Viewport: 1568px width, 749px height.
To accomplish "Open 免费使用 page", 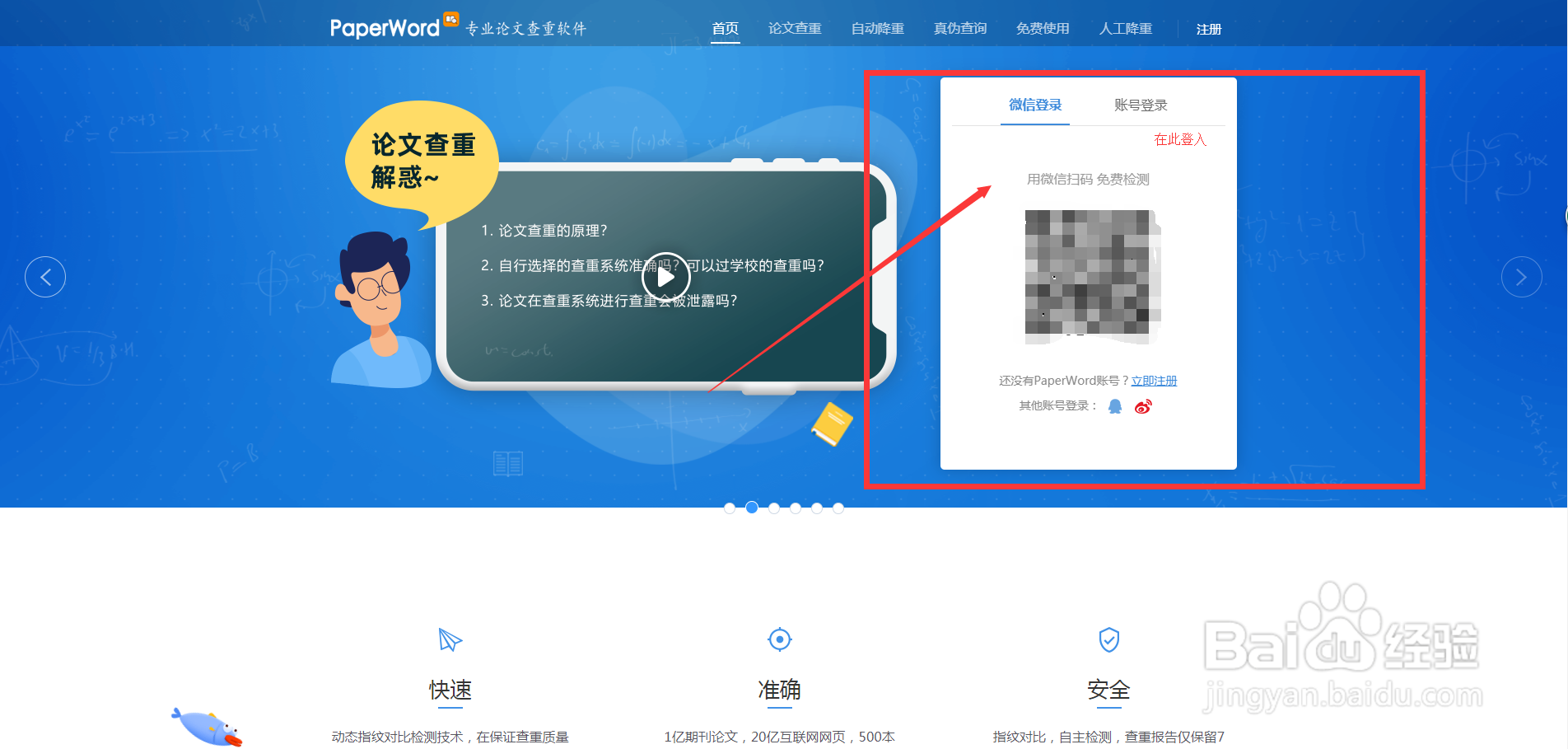I will pos(1042,27).
